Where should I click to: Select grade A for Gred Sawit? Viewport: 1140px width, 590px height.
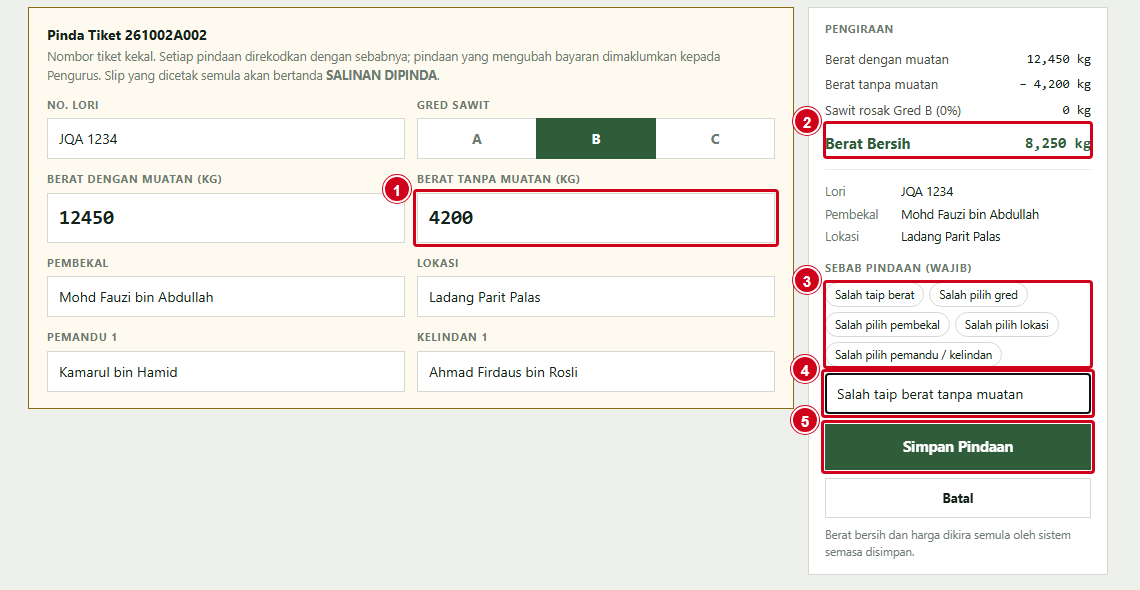click(x=476, y=139)
